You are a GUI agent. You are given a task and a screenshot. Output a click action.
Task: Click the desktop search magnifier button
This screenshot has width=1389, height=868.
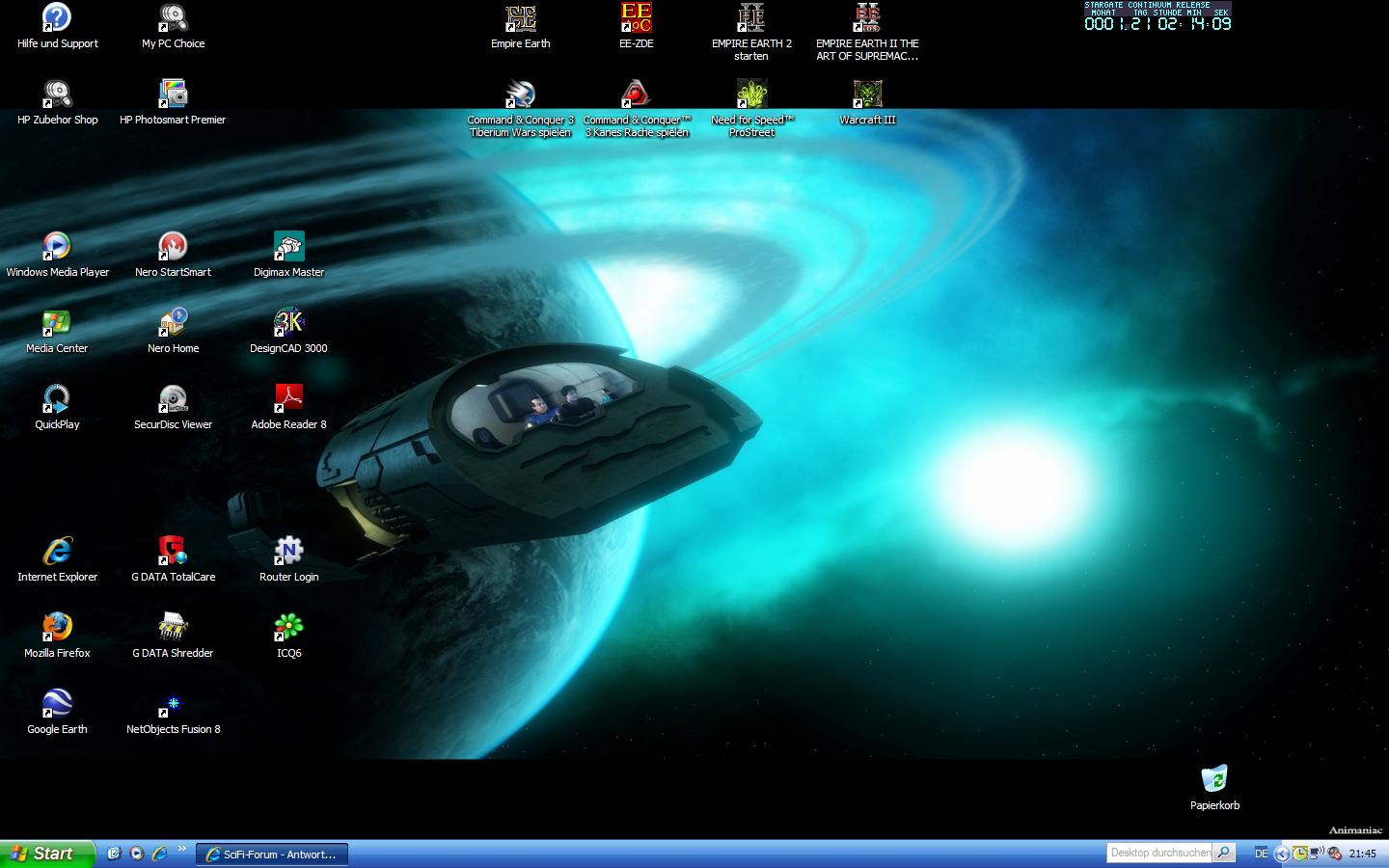pyautogui.click(x=1223, y=853)
